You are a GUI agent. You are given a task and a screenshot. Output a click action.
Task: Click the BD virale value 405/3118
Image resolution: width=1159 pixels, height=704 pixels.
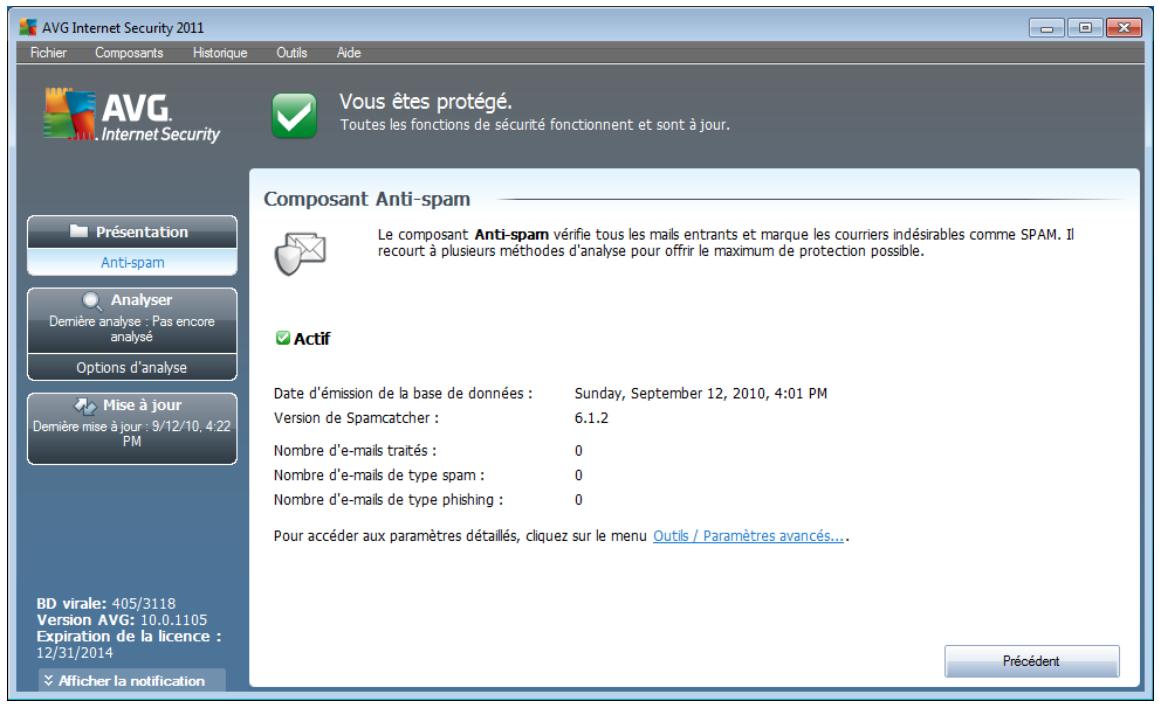pyautogui.click(x=144, y=603)
